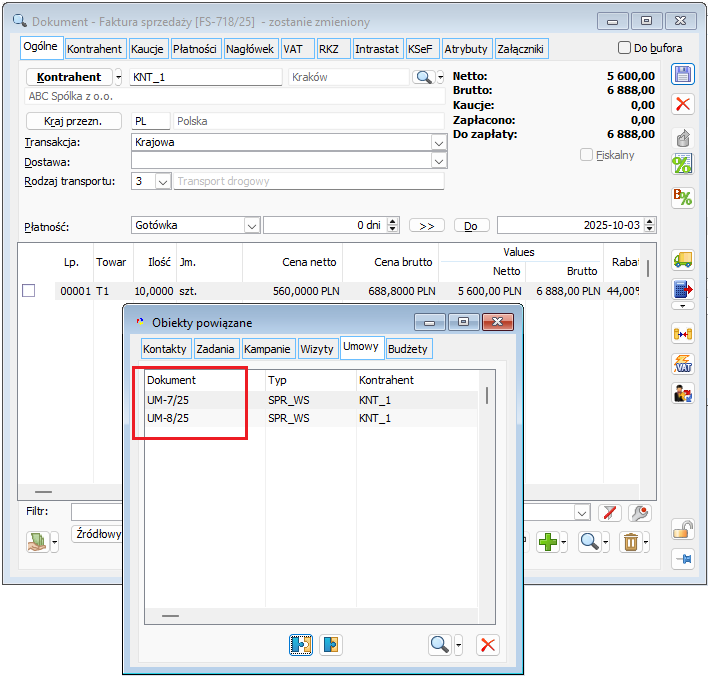
Task: Click the save diskette icon
Action: tap(684, 75)
